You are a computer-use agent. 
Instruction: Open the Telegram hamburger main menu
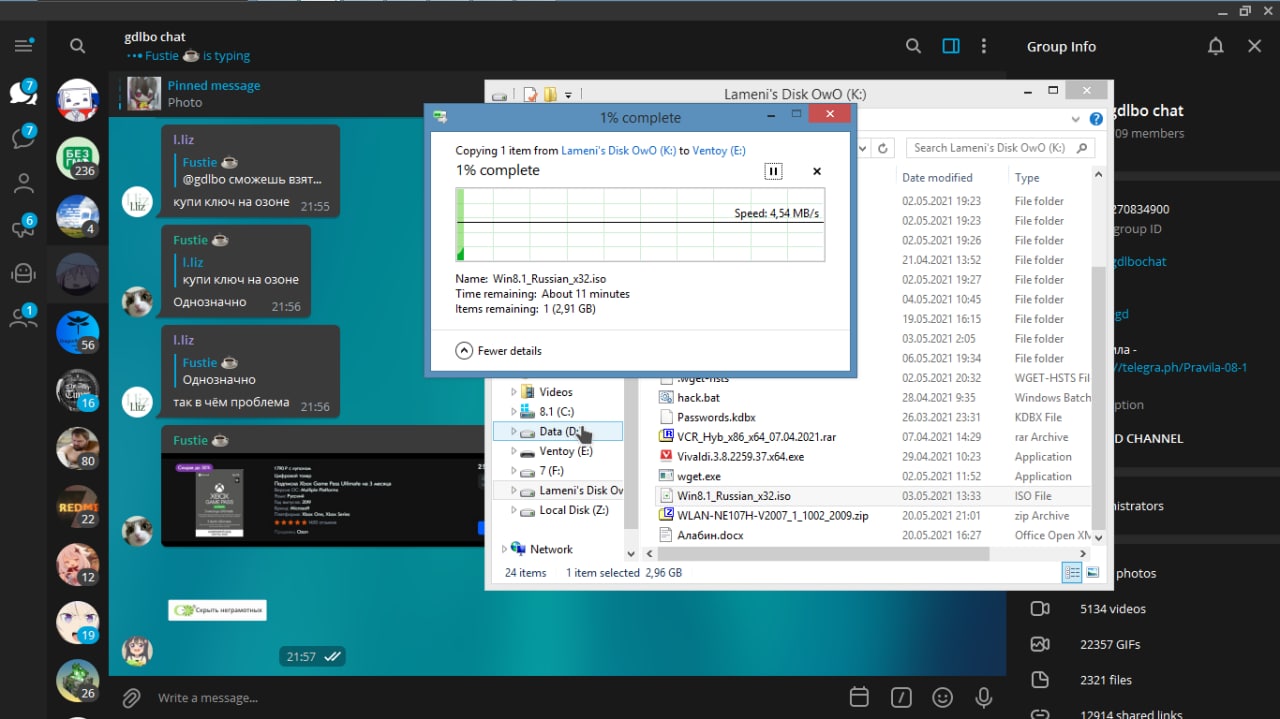point(23,46)
